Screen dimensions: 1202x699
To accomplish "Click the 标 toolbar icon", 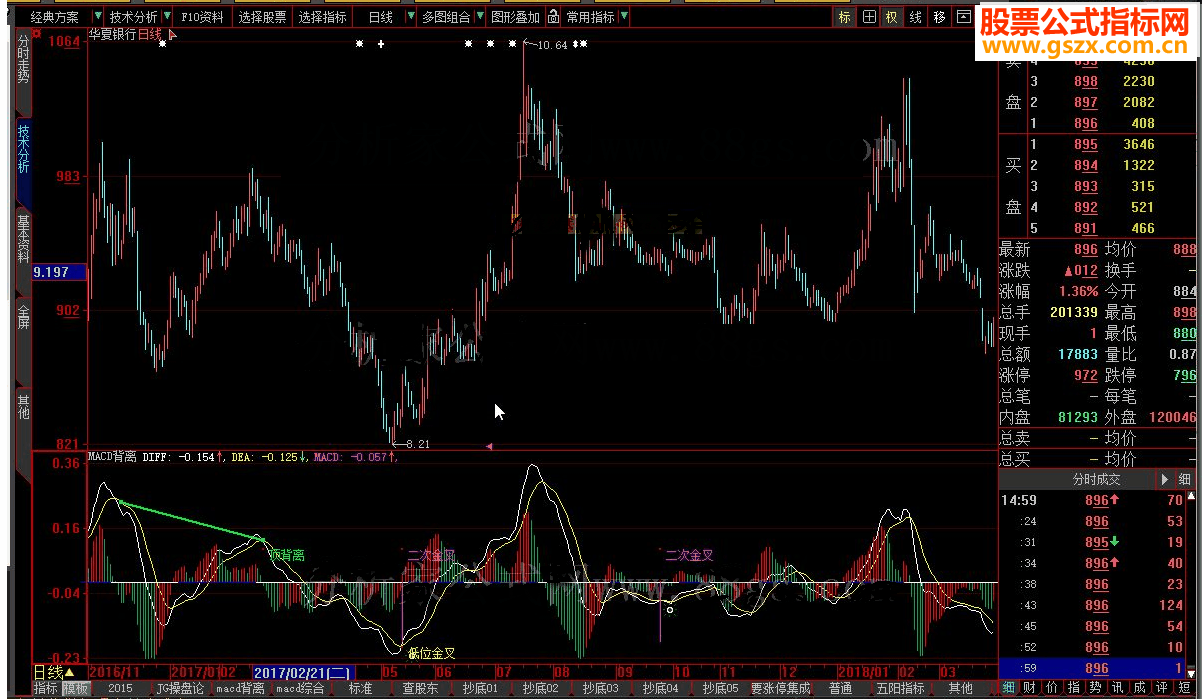I will pos(845,17).
